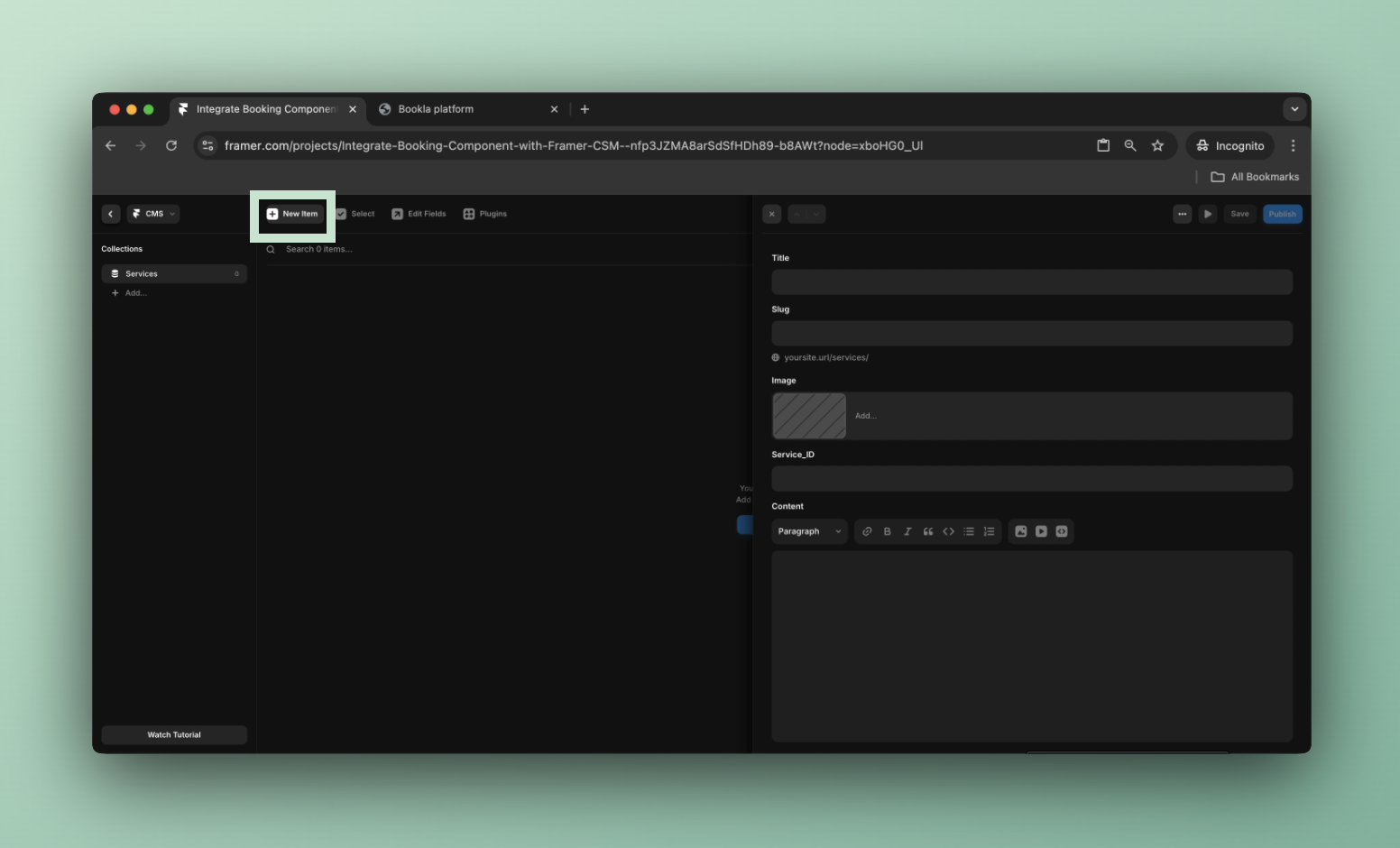Viewport: 1400px width, 848px height.
Task: Toggle italic formatting in Content
Action: tap(907, 531)
